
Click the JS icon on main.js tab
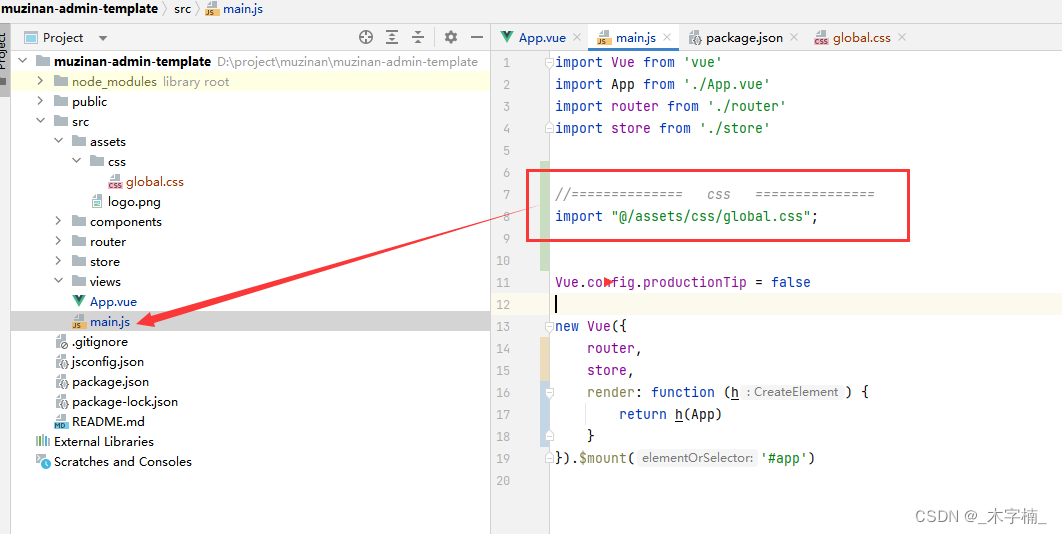click(603, 38)
